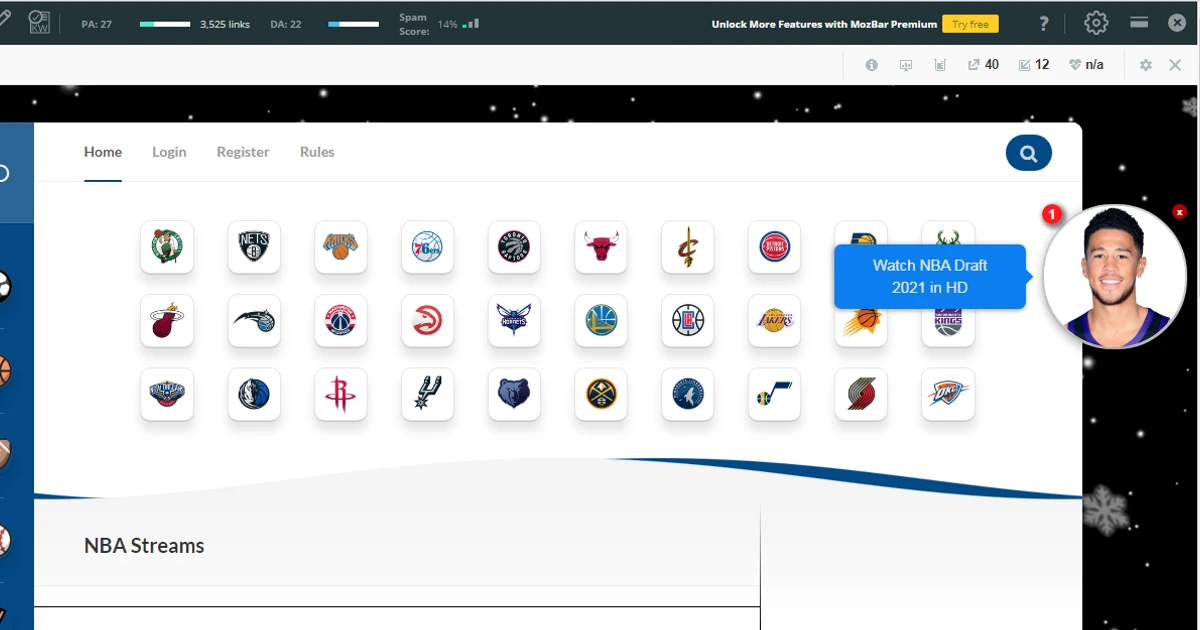Open the Rules page
This screenshot has height=630, width=1200.
(316, 151)
